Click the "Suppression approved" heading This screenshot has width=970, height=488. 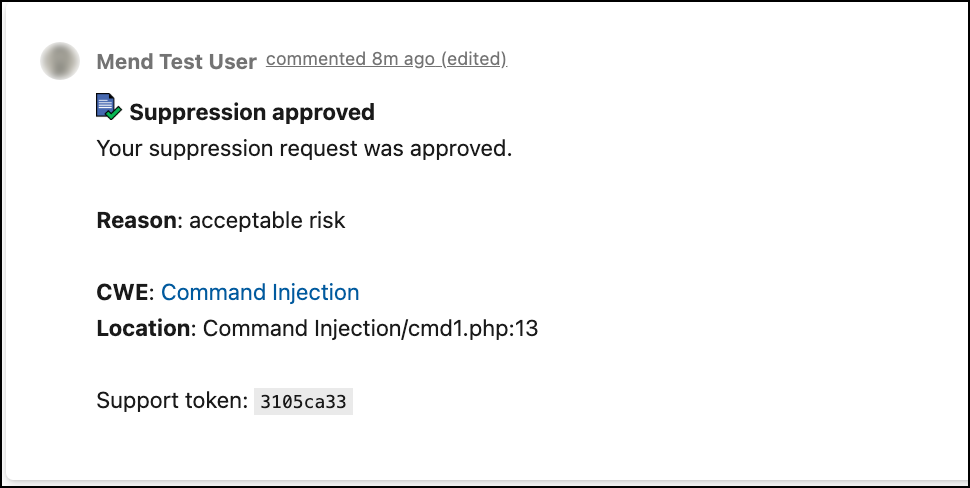[252, 112]
